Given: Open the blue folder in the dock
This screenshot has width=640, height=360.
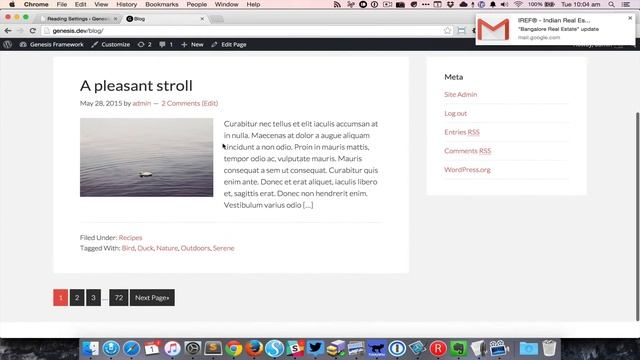Looking at the screenshot, I should pos(529,348).
